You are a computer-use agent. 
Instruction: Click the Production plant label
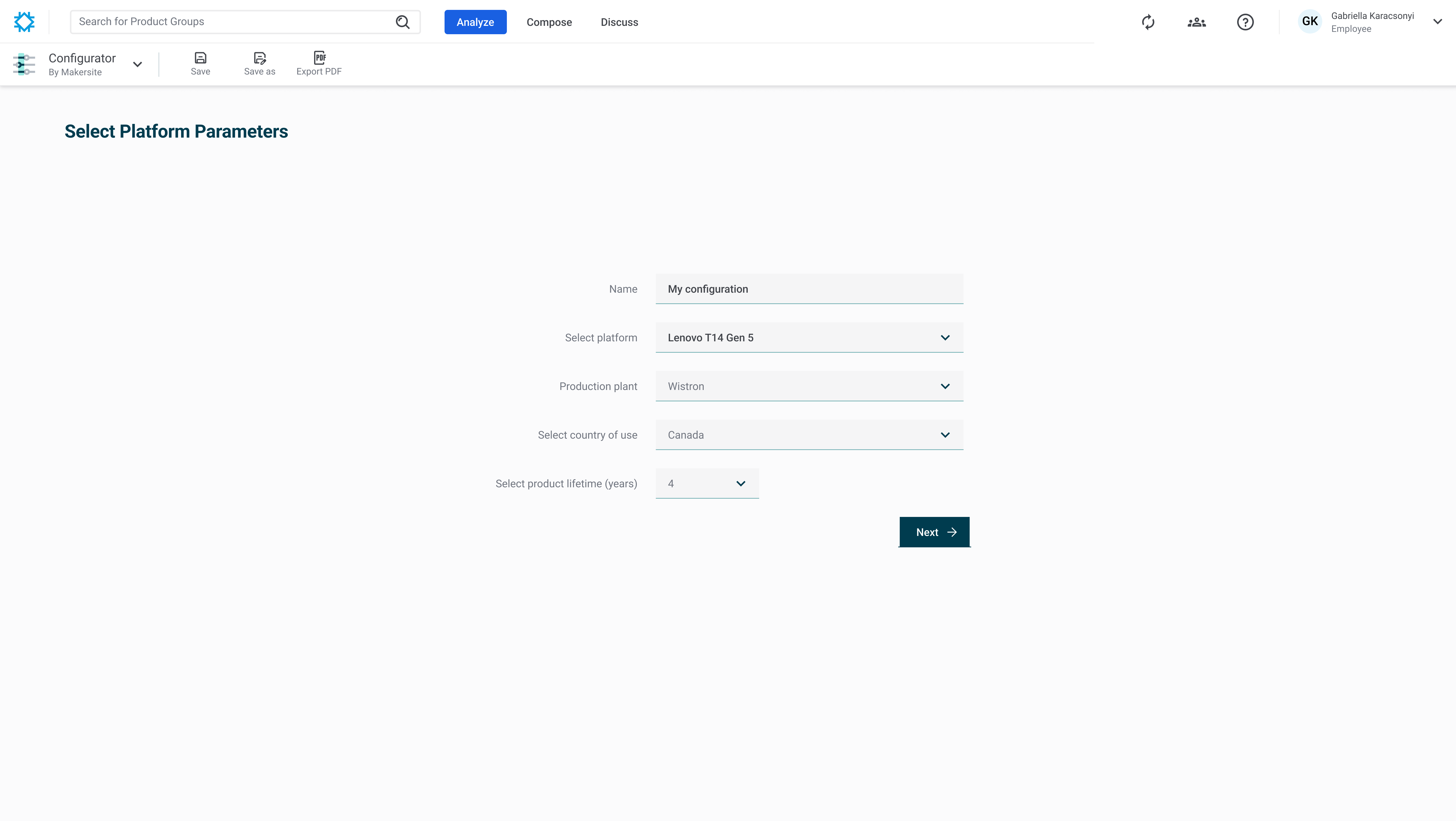[x=598, y=386]
